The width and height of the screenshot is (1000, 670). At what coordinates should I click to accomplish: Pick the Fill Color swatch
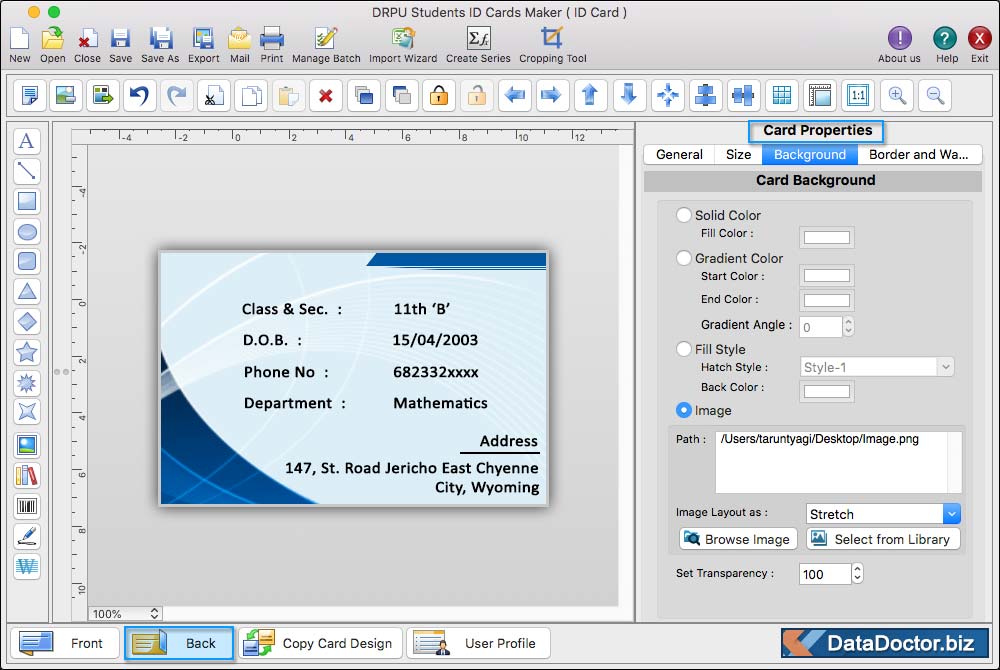point(827,237)
